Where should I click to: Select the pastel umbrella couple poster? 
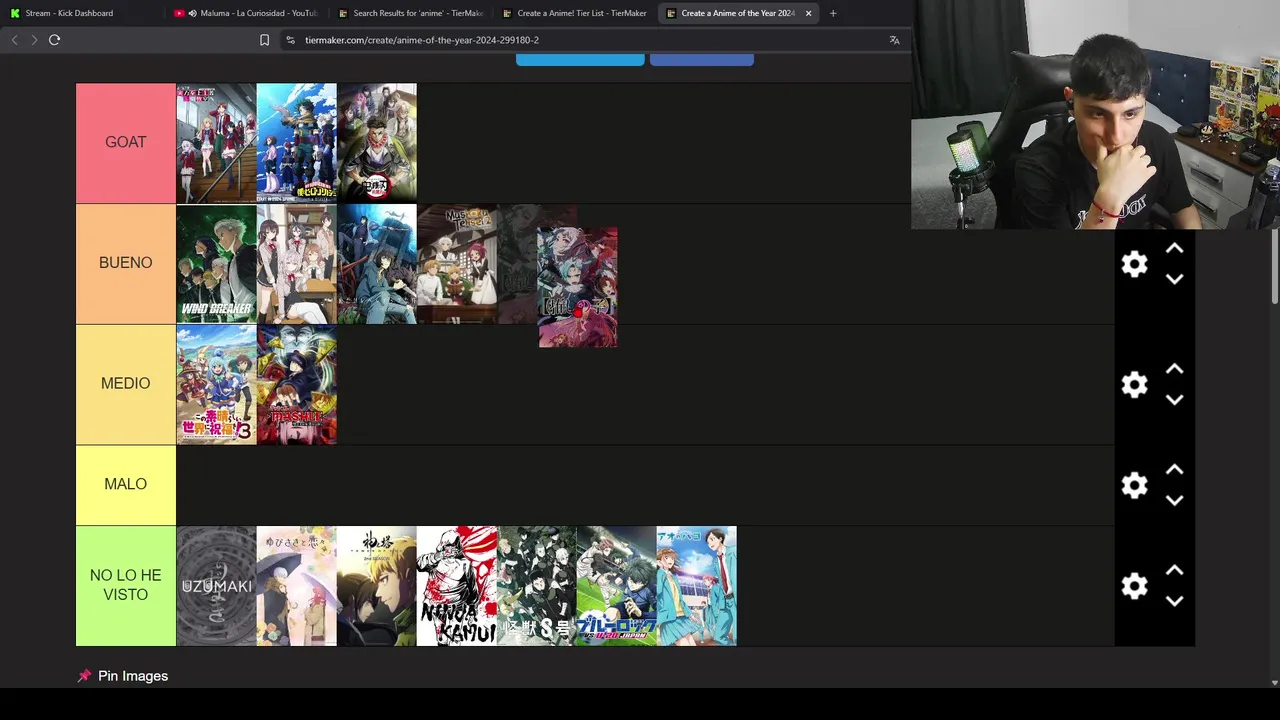[297, 586]
